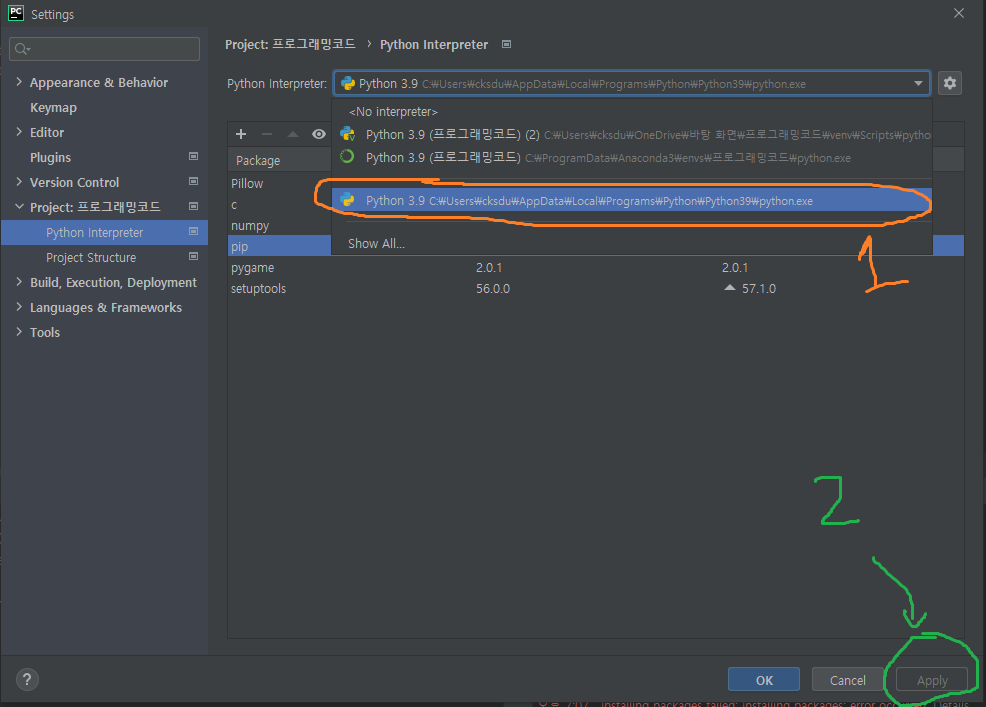Click the add package plus icon
The image size is (986, 707).
pos(241,134)
